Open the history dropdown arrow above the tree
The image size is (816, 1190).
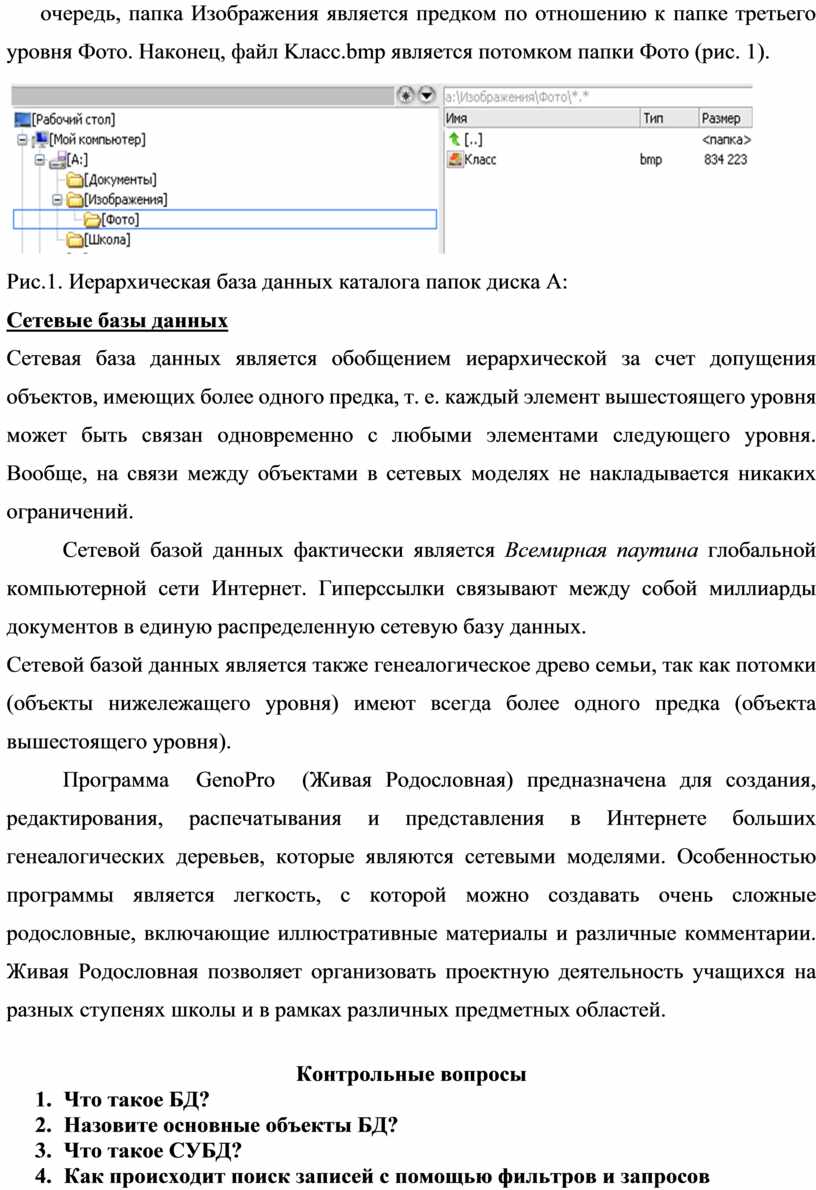(x=426, y=94)
